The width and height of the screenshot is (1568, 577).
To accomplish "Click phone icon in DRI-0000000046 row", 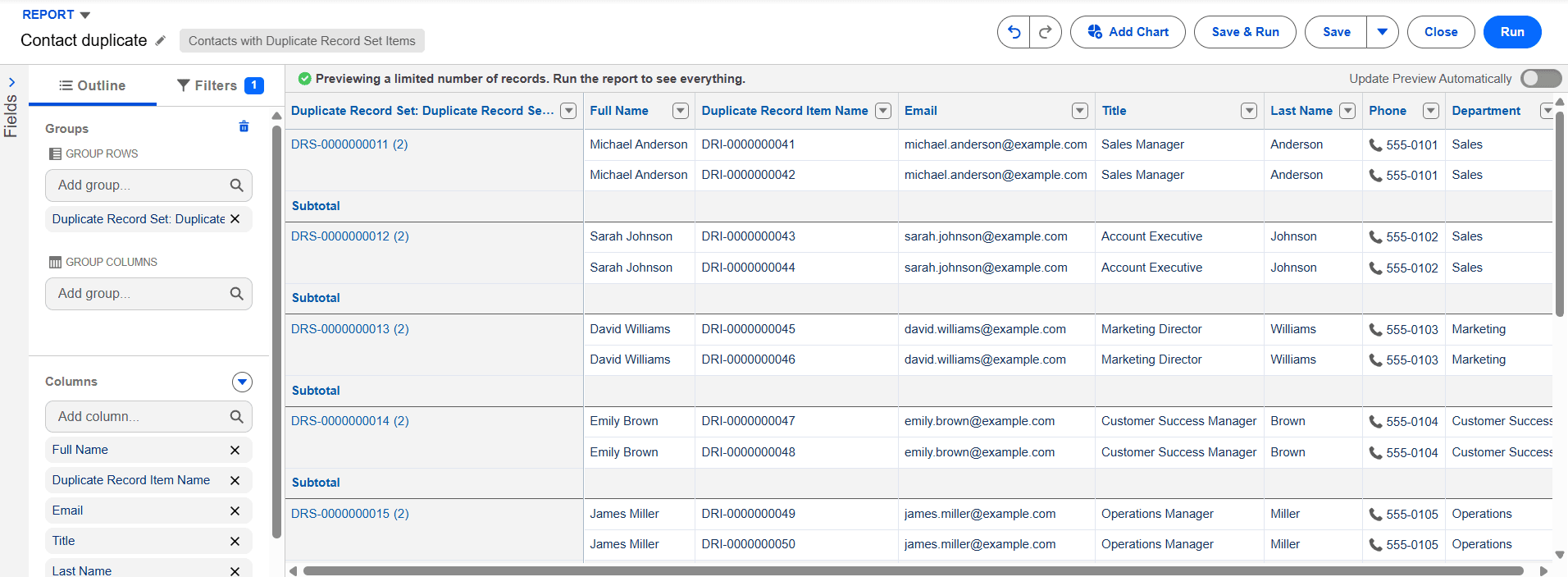I will 1375,360.
